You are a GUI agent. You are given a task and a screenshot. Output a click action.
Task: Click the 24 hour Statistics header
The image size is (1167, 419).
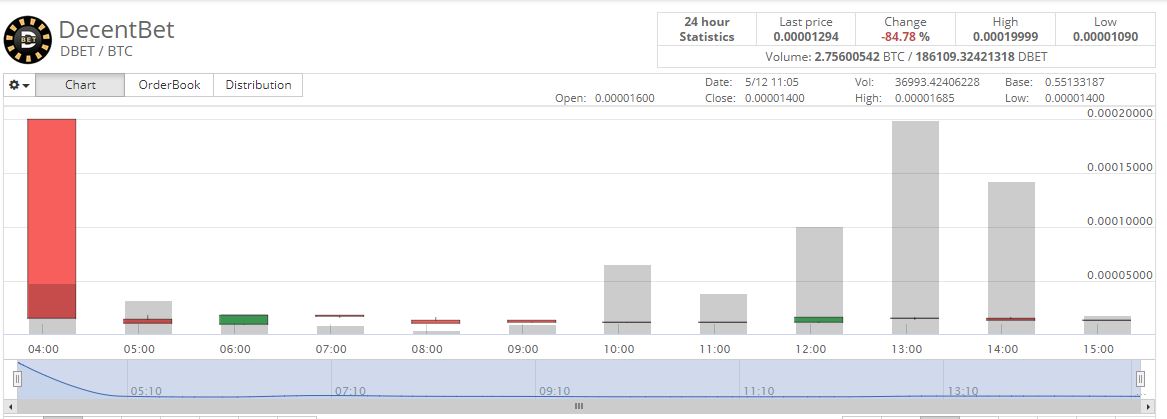[x=706, y=29]
